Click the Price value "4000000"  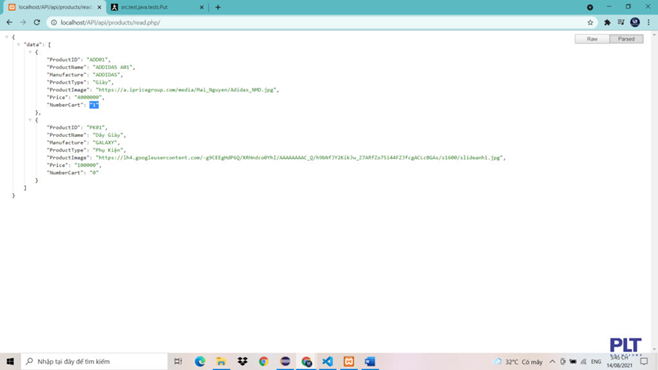tap(88, 97)
